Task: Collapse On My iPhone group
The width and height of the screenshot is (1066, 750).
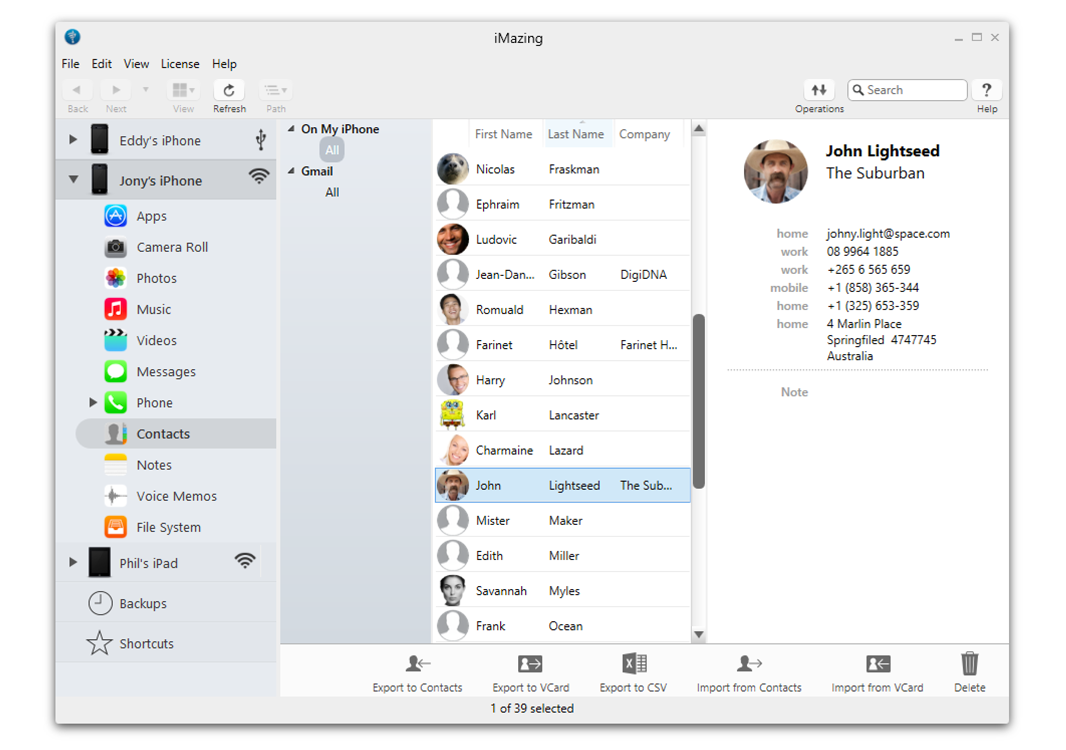Action: (291, 129)
